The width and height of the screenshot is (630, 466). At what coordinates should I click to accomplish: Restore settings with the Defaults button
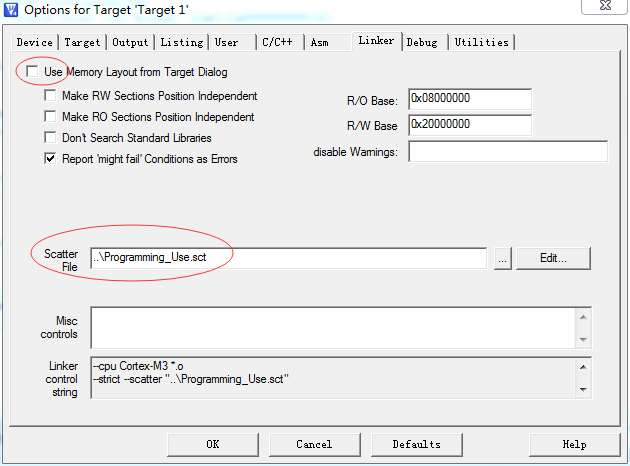[417, 444]
